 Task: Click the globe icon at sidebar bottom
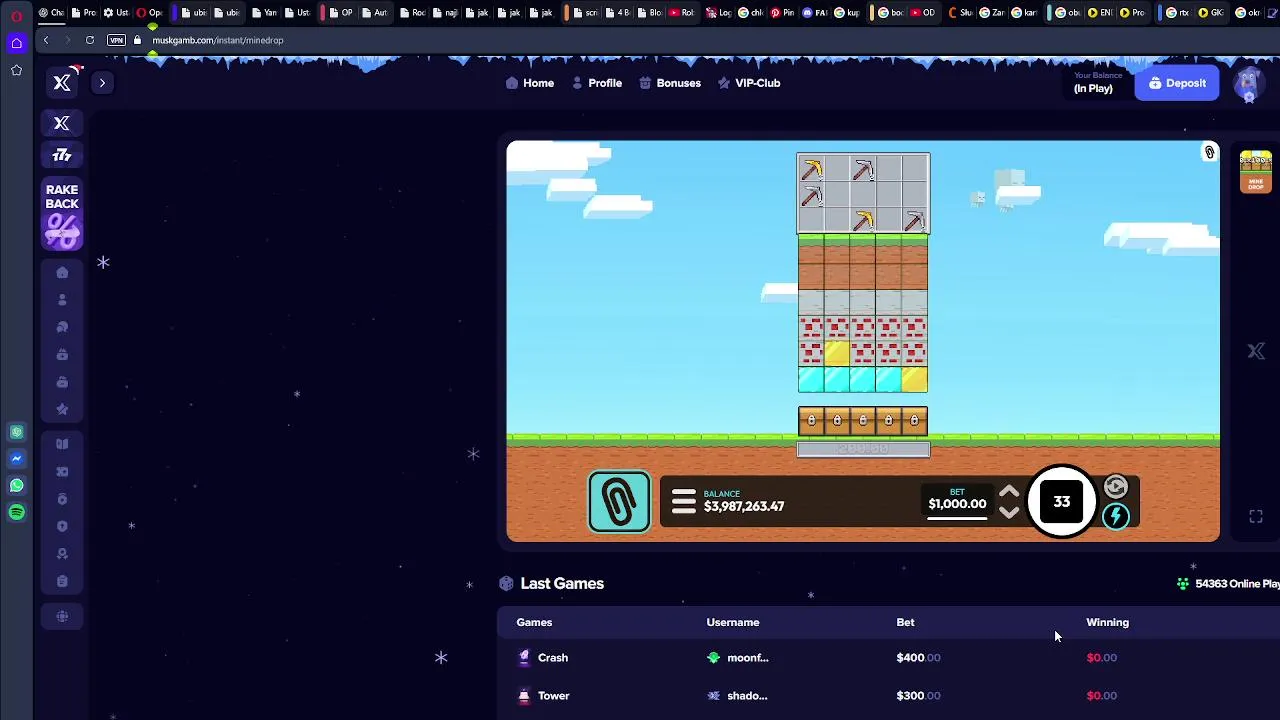click(x=62, y=616)
